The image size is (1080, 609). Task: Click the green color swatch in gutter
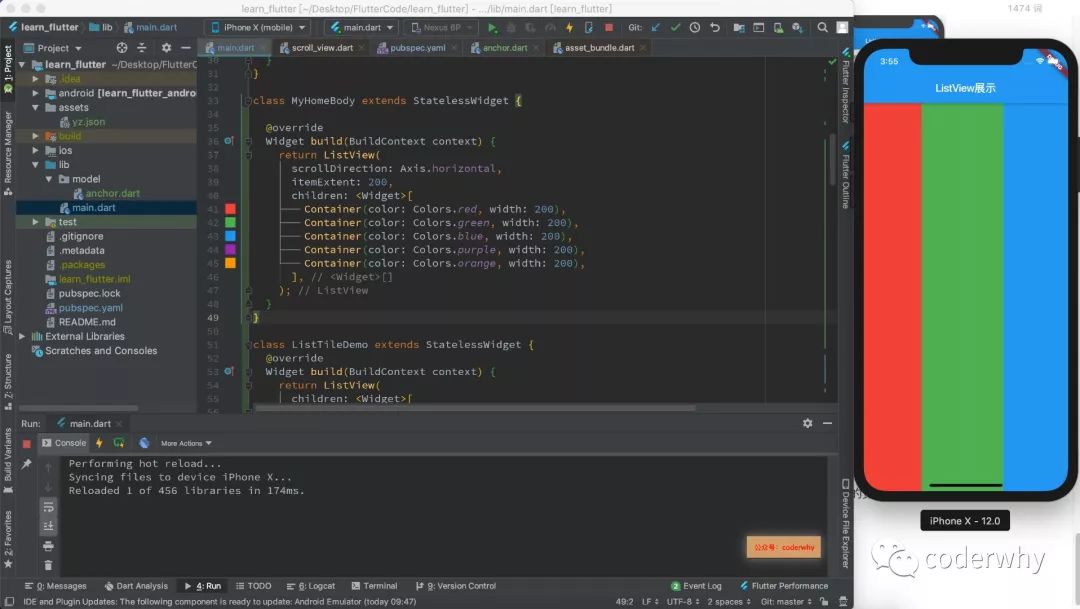click(x=230, y=223)
